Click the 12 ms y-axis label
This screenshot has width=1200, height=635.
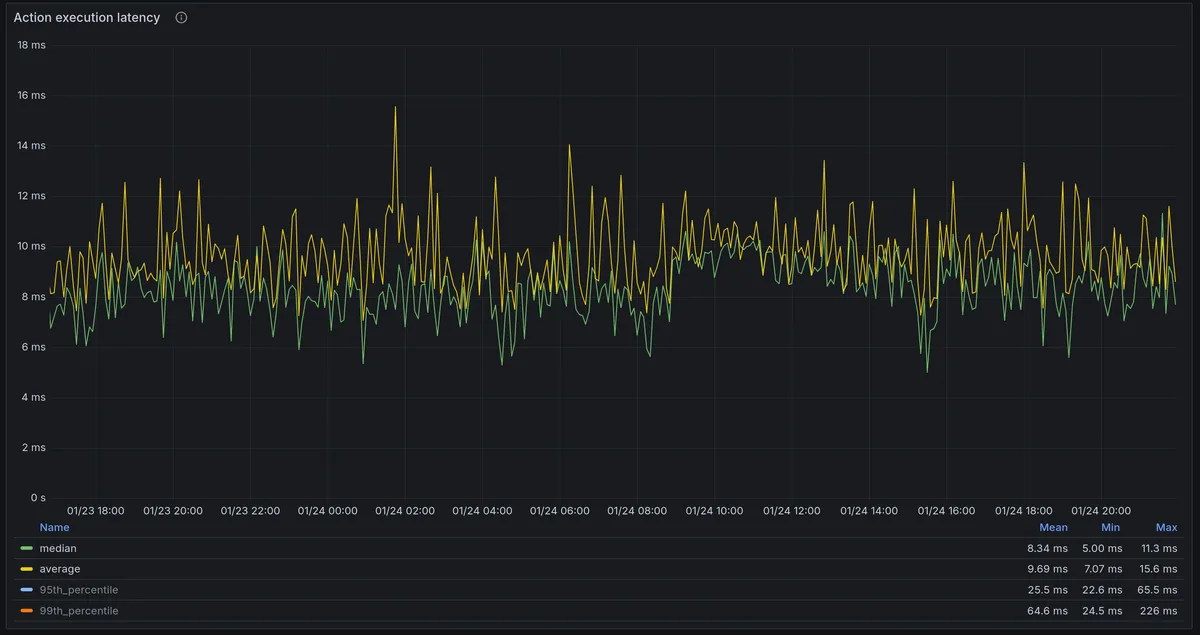[x=31, y=196]
